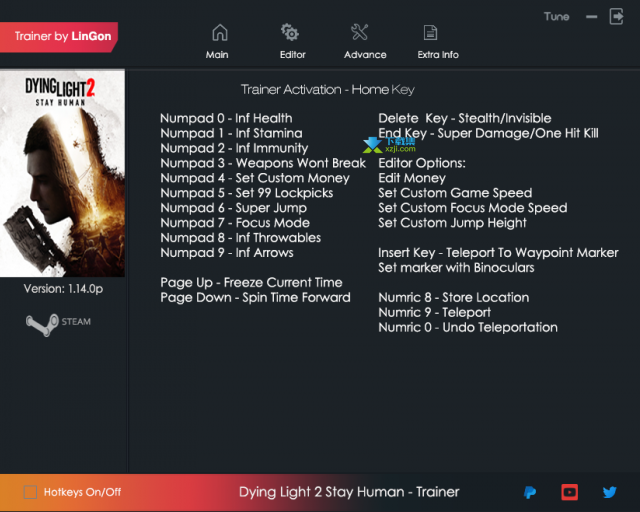Minimize the trainer window
The image size is (640, 512).
(591, 17)
